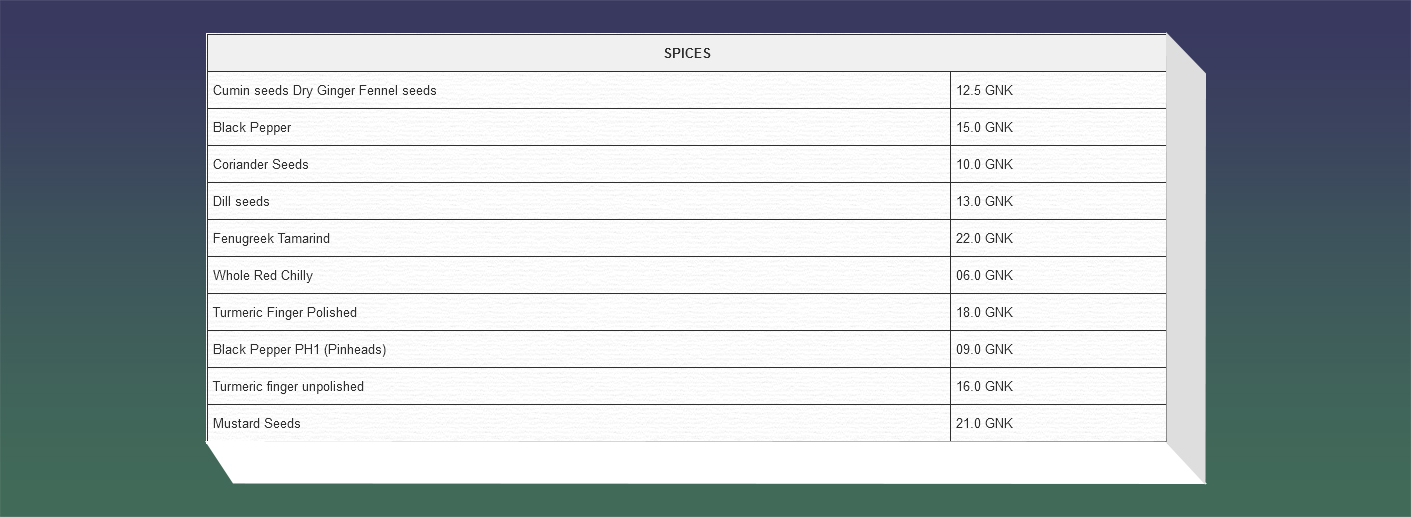Select Turmeric Finger Polished row

[x=579, y=312]
